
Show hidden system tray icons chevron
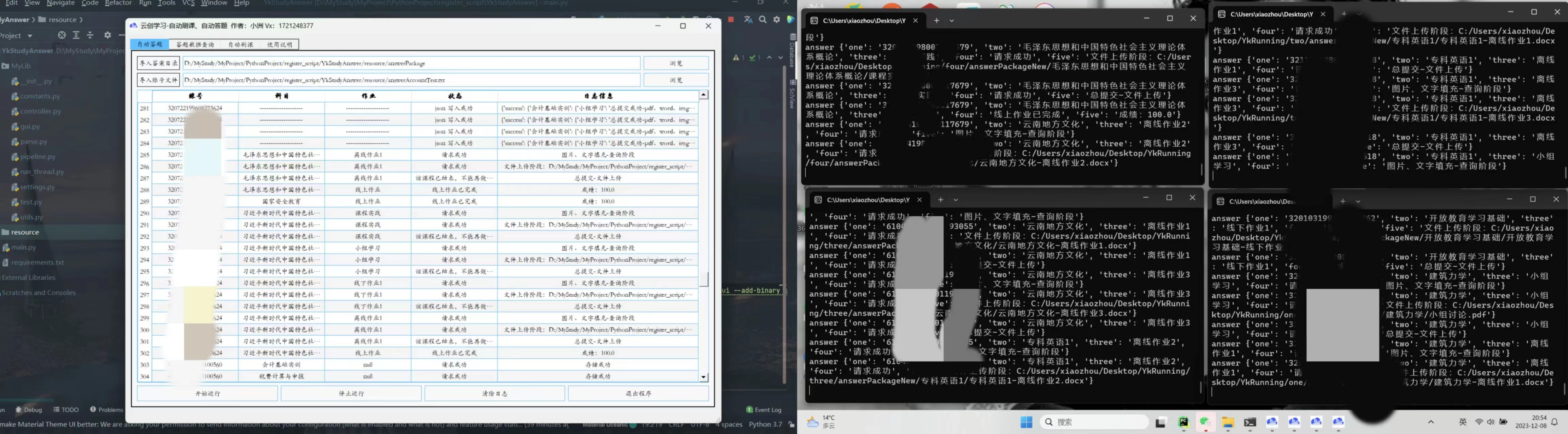pyautogui.click(x=1431, y=422)
